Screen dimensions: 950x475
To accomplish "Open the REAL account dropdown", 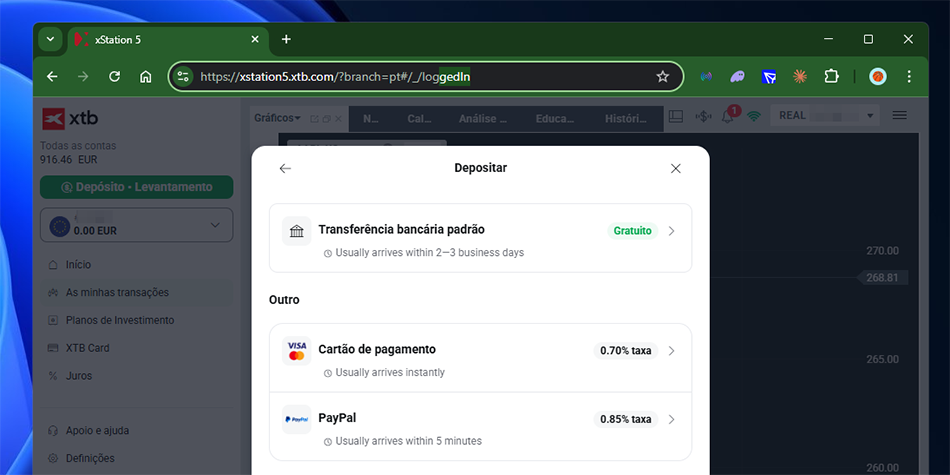I will pos(825,115).
